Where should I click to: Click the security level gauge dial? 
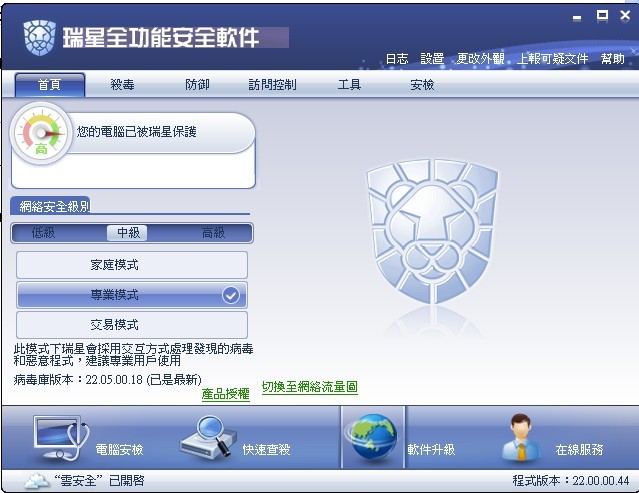tap(41, 133)
